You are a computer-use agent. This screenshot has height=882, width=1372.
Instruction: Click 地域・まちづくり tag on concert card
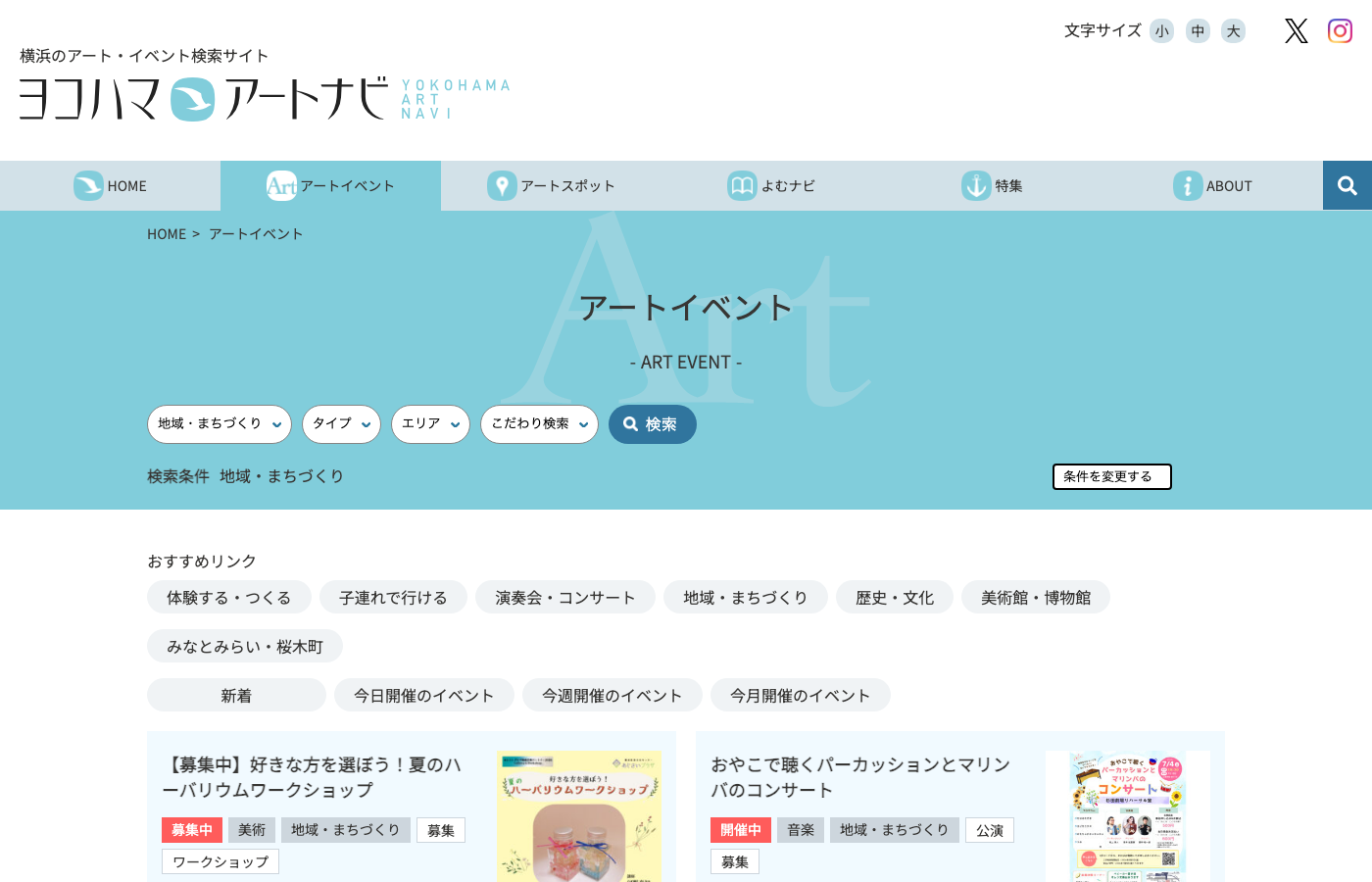895,830
